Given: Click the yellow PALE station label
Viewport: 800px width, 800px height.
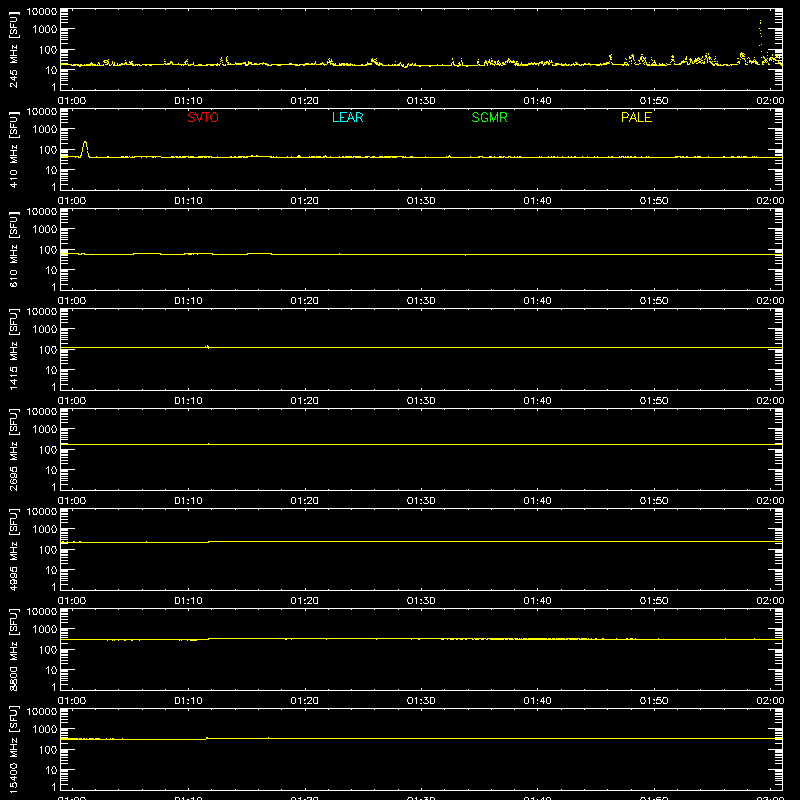Looking at the screenshot, I should coord(636,117).
